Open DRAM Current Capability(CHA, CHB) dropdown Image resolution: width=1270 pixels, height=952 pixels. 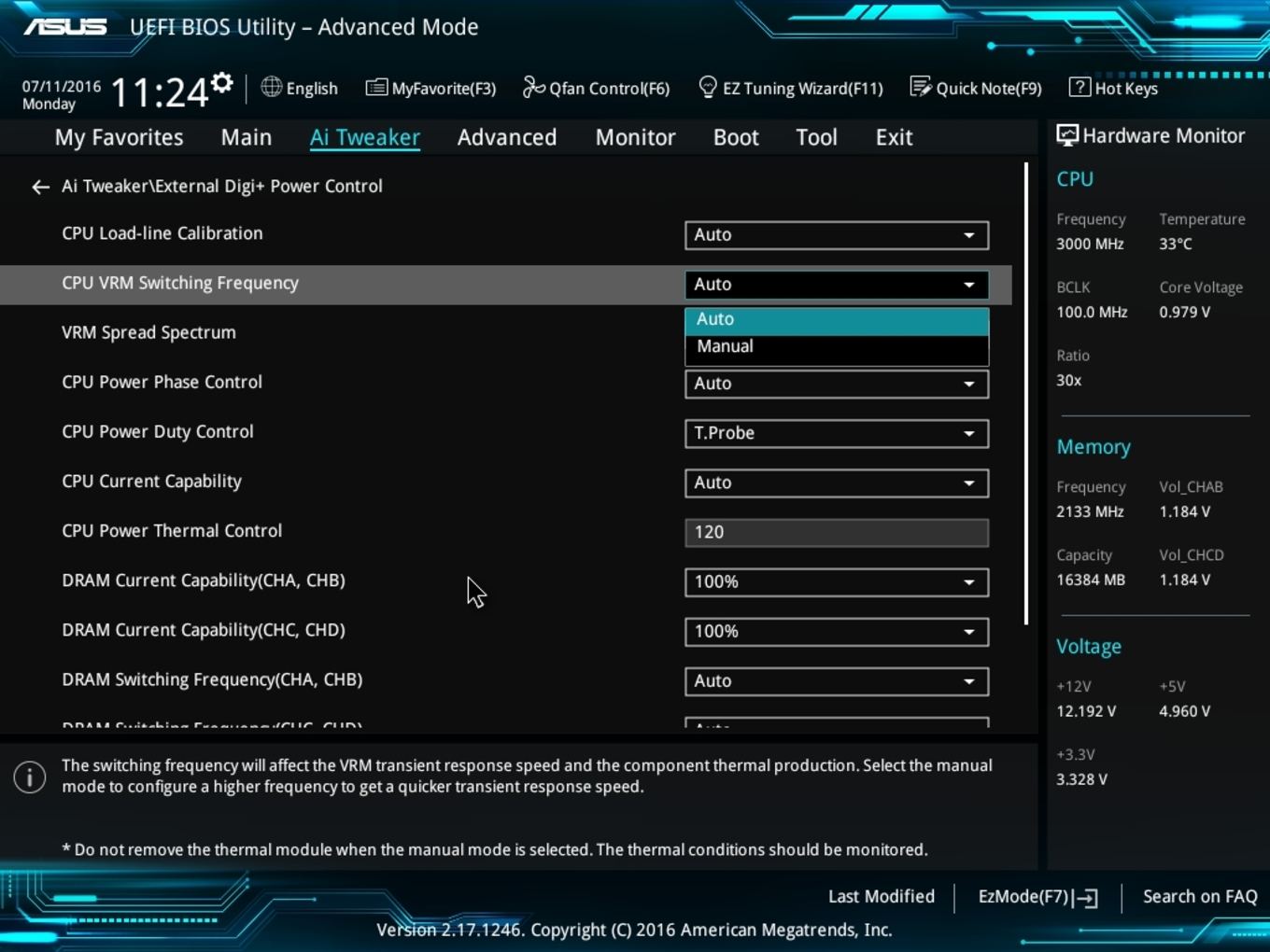coord(837,581)
